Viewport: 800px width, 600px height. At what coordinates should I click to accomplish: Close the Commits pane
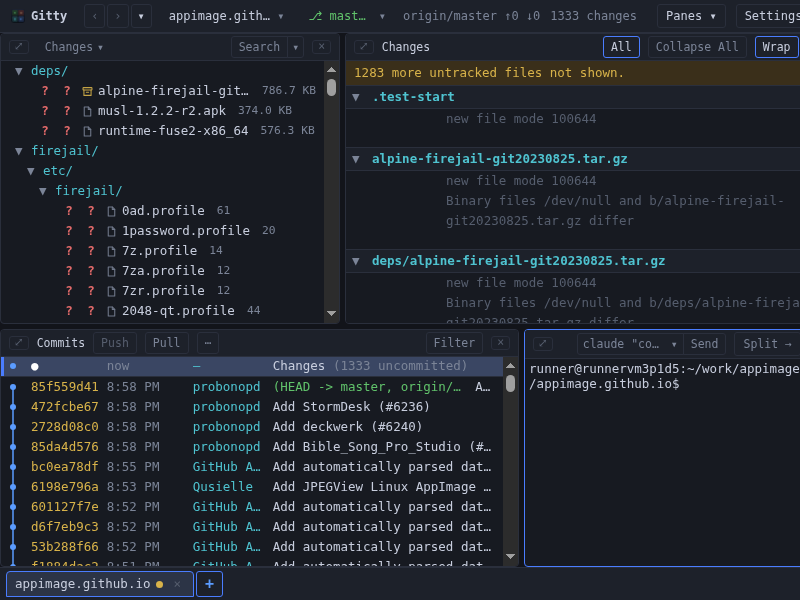click(x=501, y=343)
